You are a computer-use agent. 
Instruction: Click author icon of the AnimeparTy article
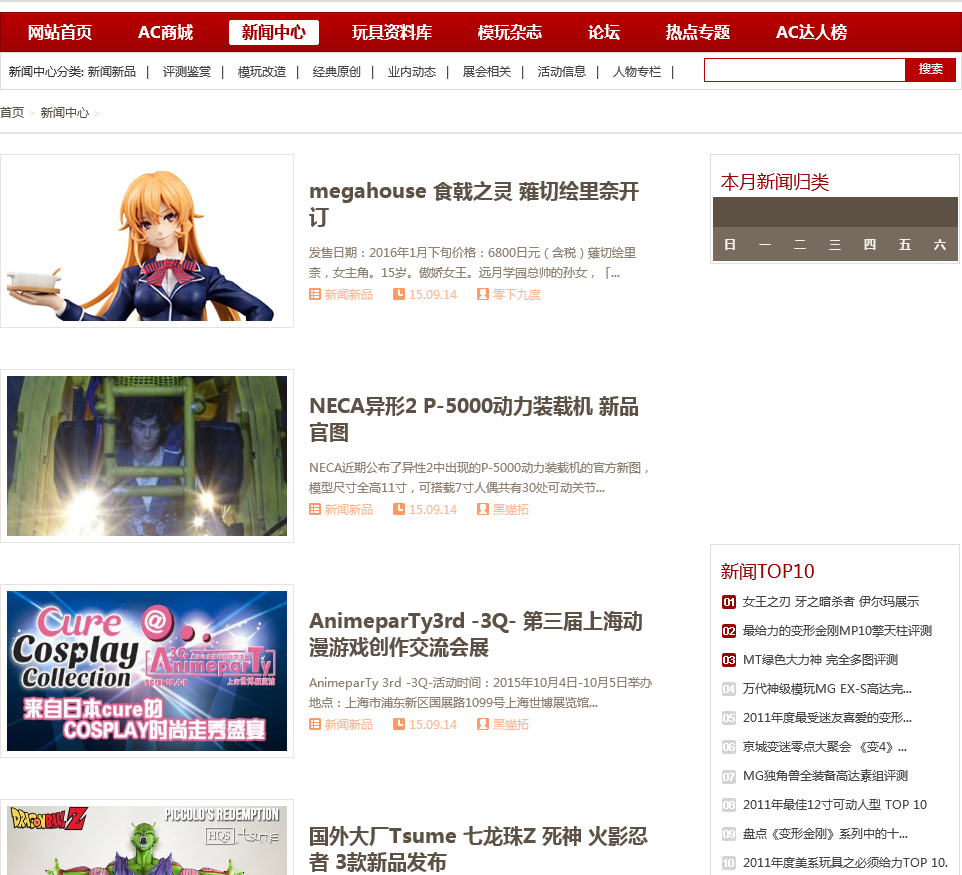click(483, 724)
